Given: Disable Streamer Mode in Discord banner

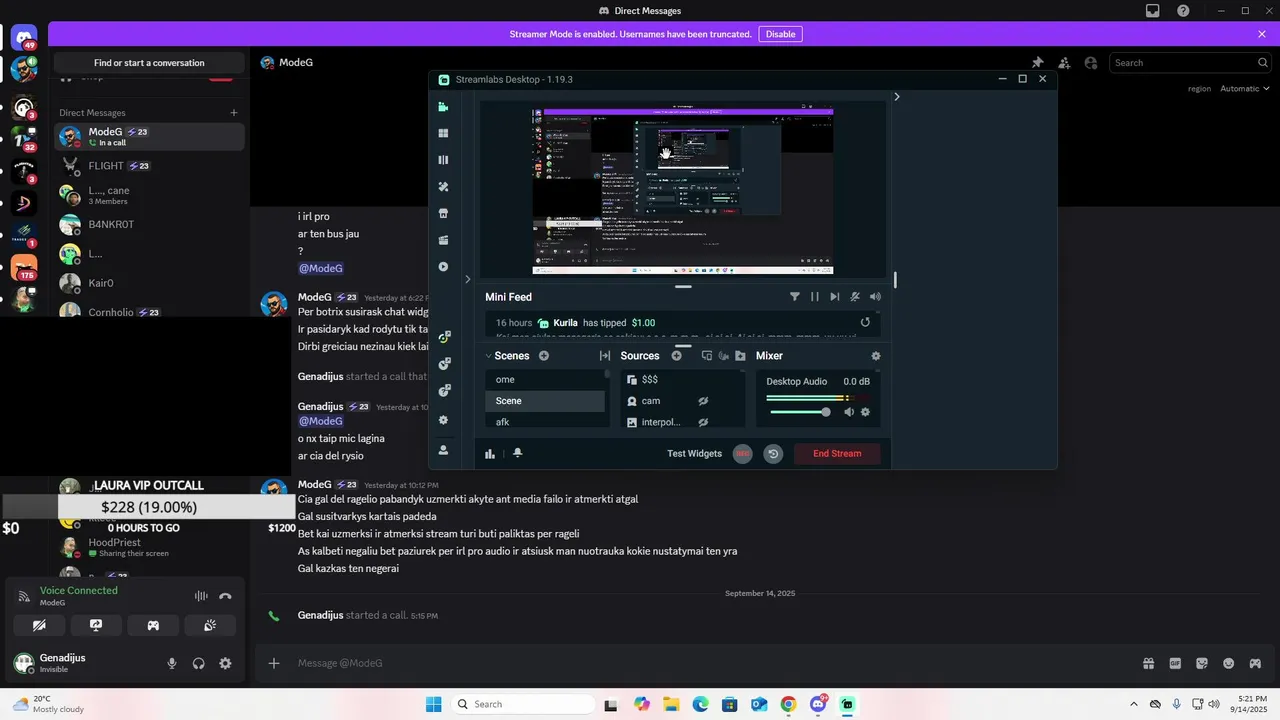Looking at the screenshot, I should tap(780, 34).
